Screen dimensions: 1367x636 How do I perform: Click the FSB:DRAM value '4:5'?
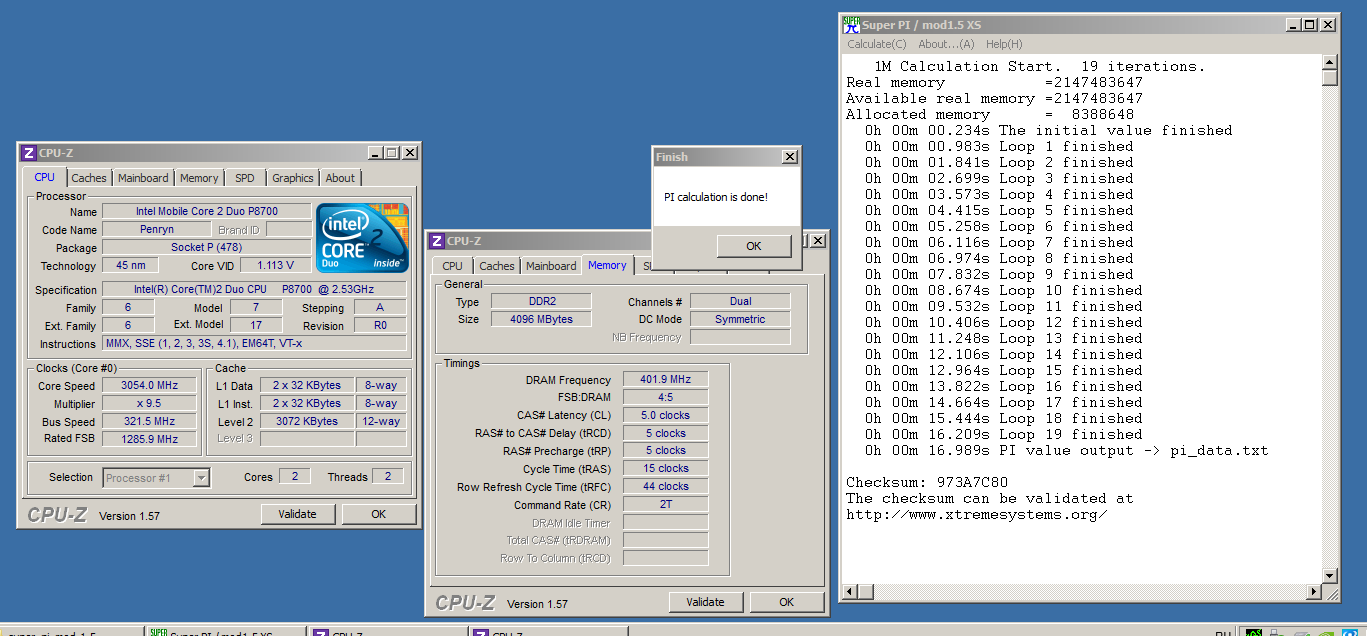665,397
